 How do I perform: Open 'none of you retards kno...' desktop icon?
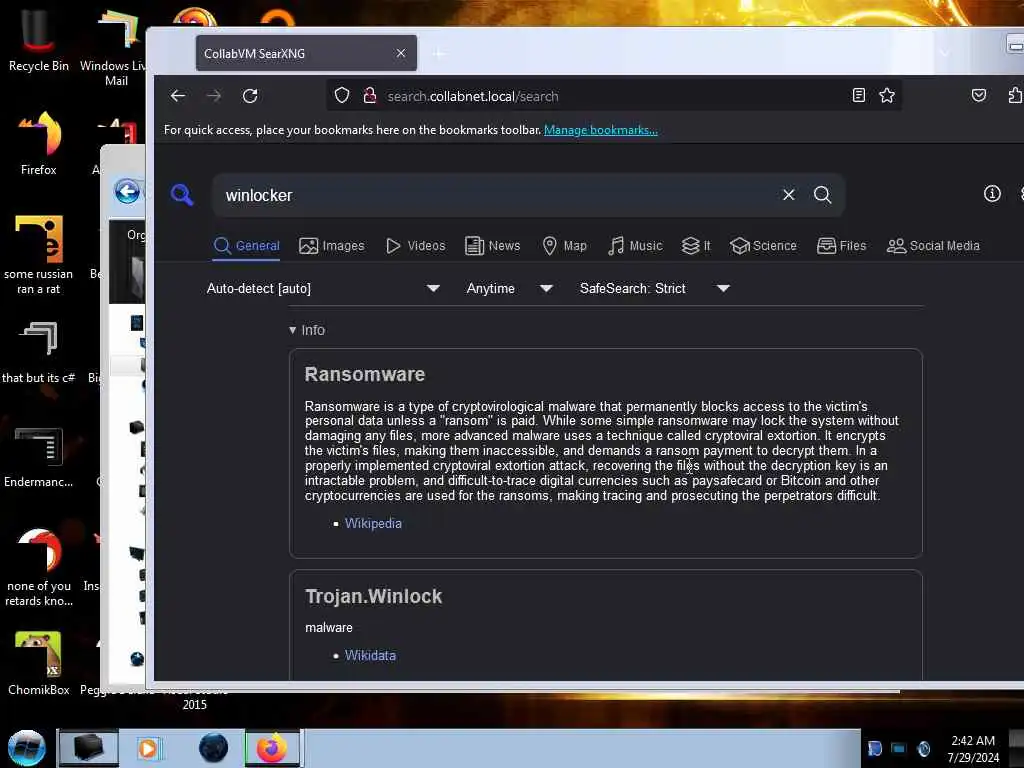39,568
